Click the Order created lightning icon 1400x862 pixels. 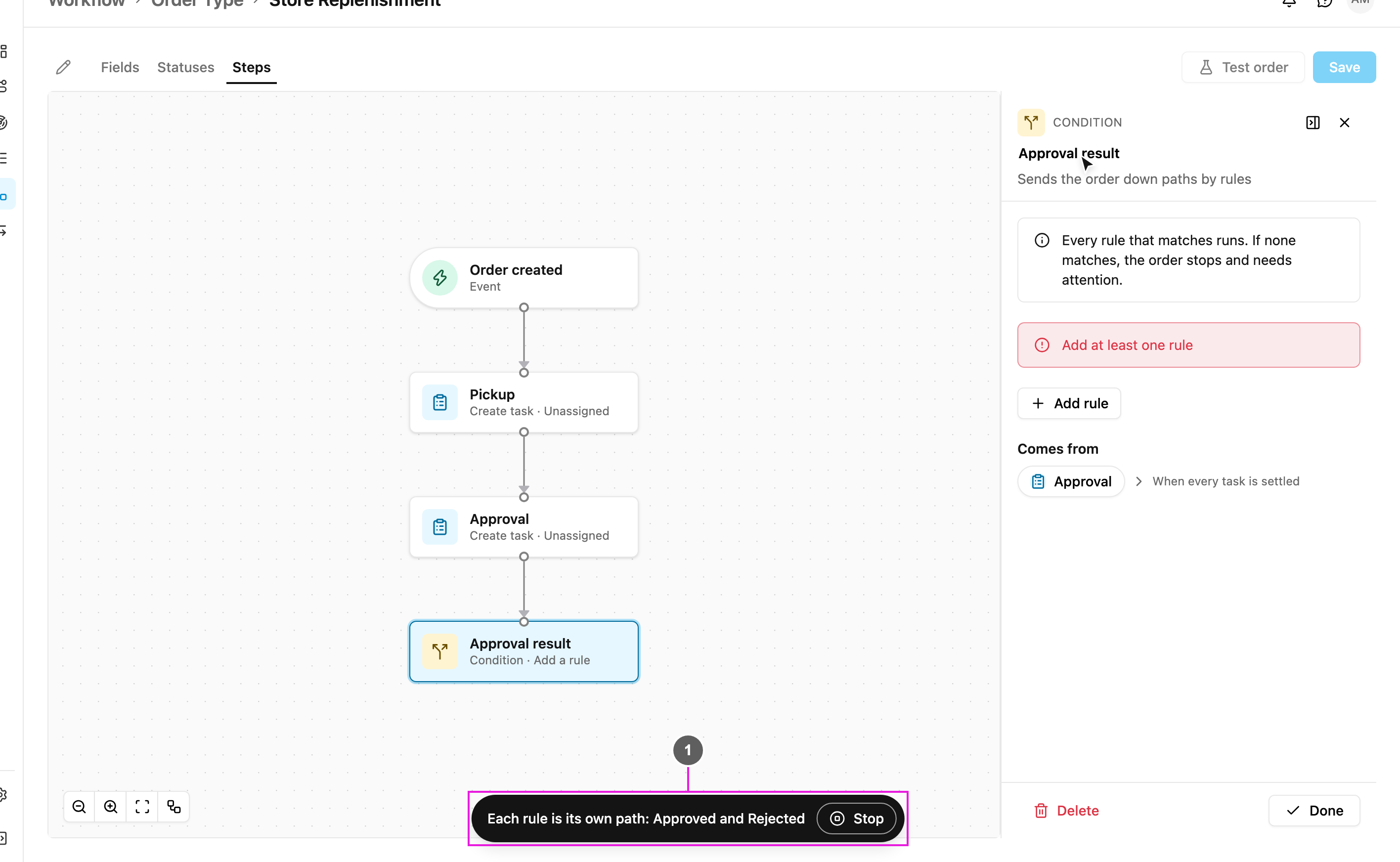[x=439, y=278]
